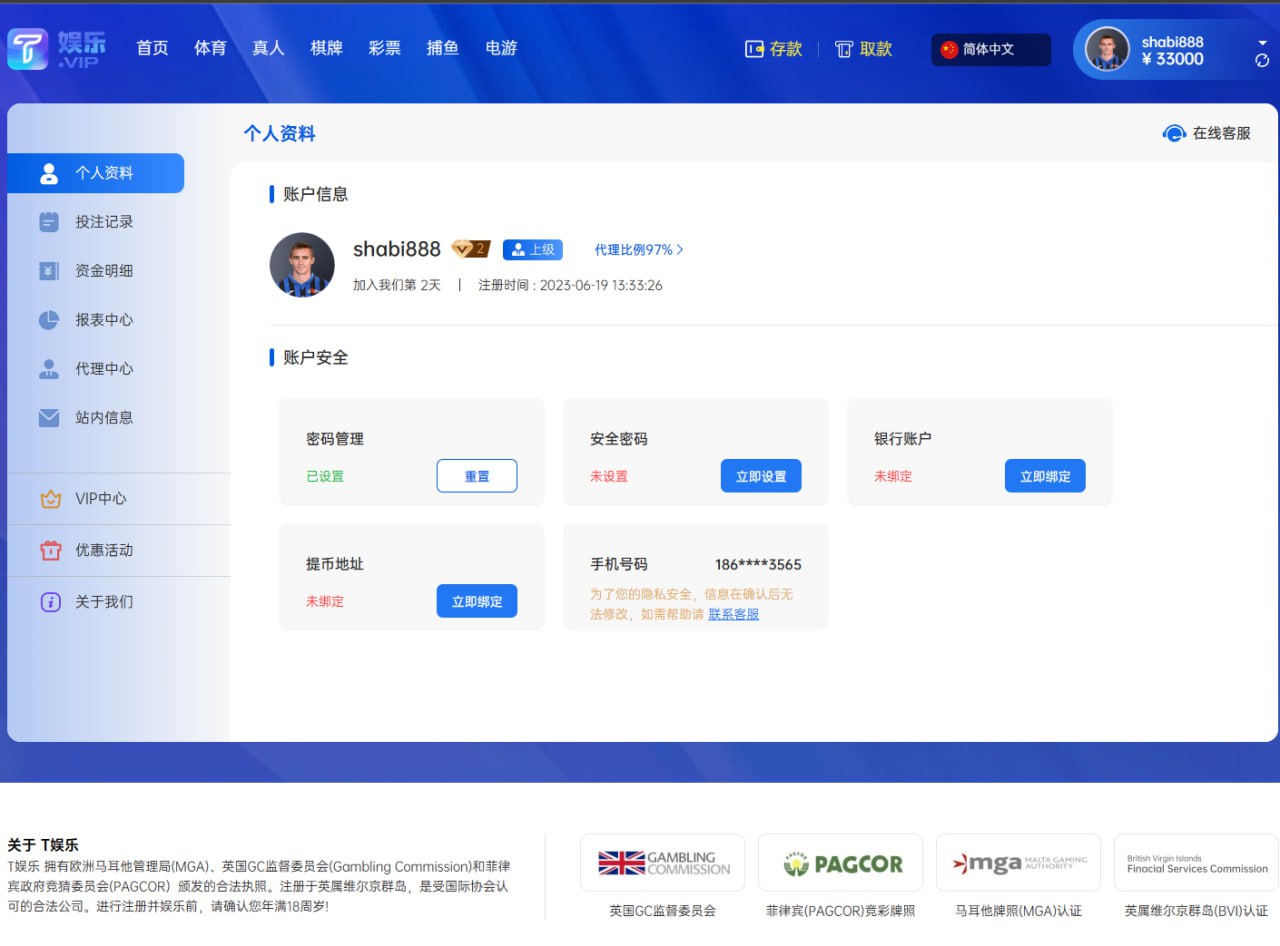Switch to the 体育 navigation tab
Viewport: 1280px width, 946px height.
(210, 47)
